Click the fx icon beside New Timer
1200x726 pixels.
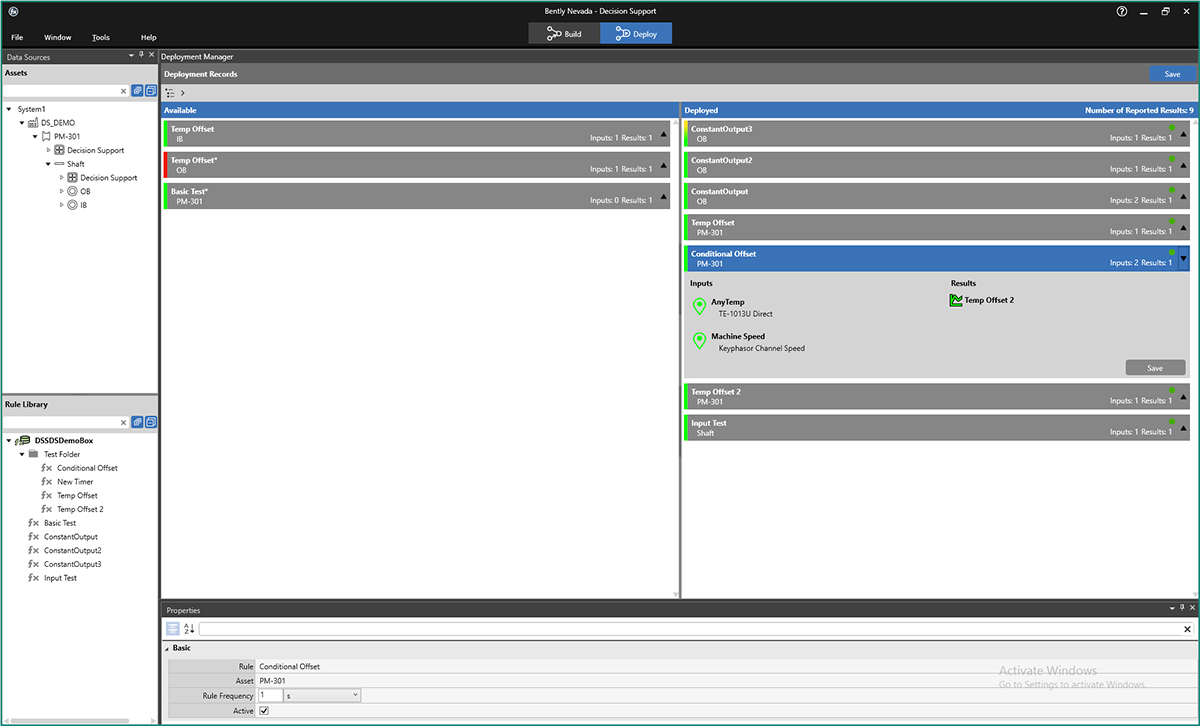(47, 482)
